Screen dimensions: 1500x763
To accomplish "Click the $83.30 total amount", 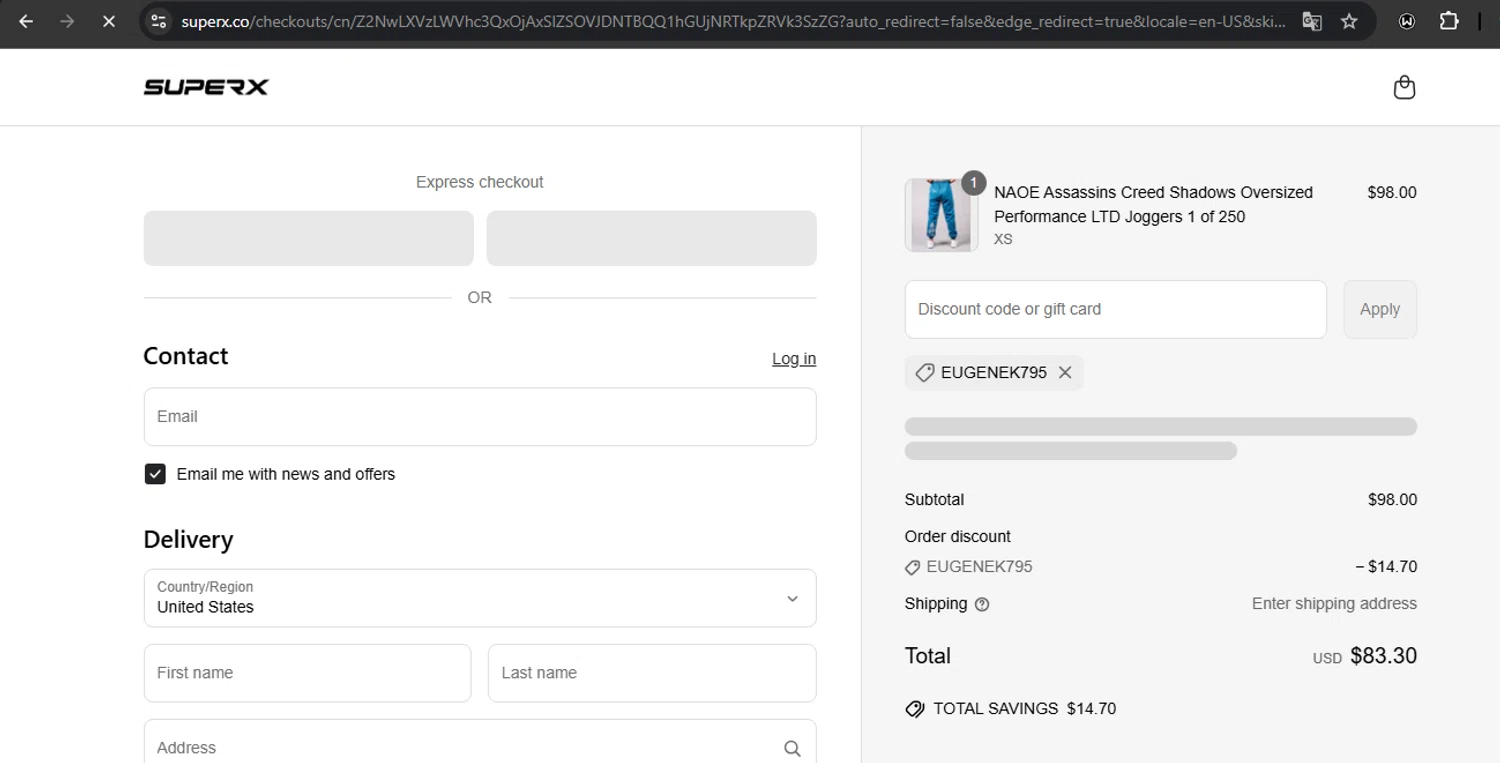I will click(1383, 656).
